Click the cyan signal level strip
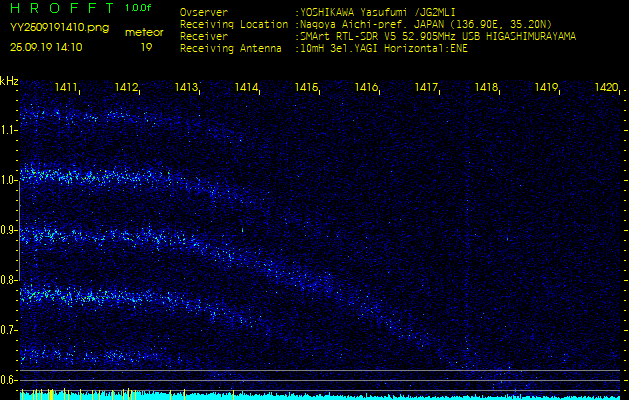This screenshot has height=400, width=629. [320, 395]
